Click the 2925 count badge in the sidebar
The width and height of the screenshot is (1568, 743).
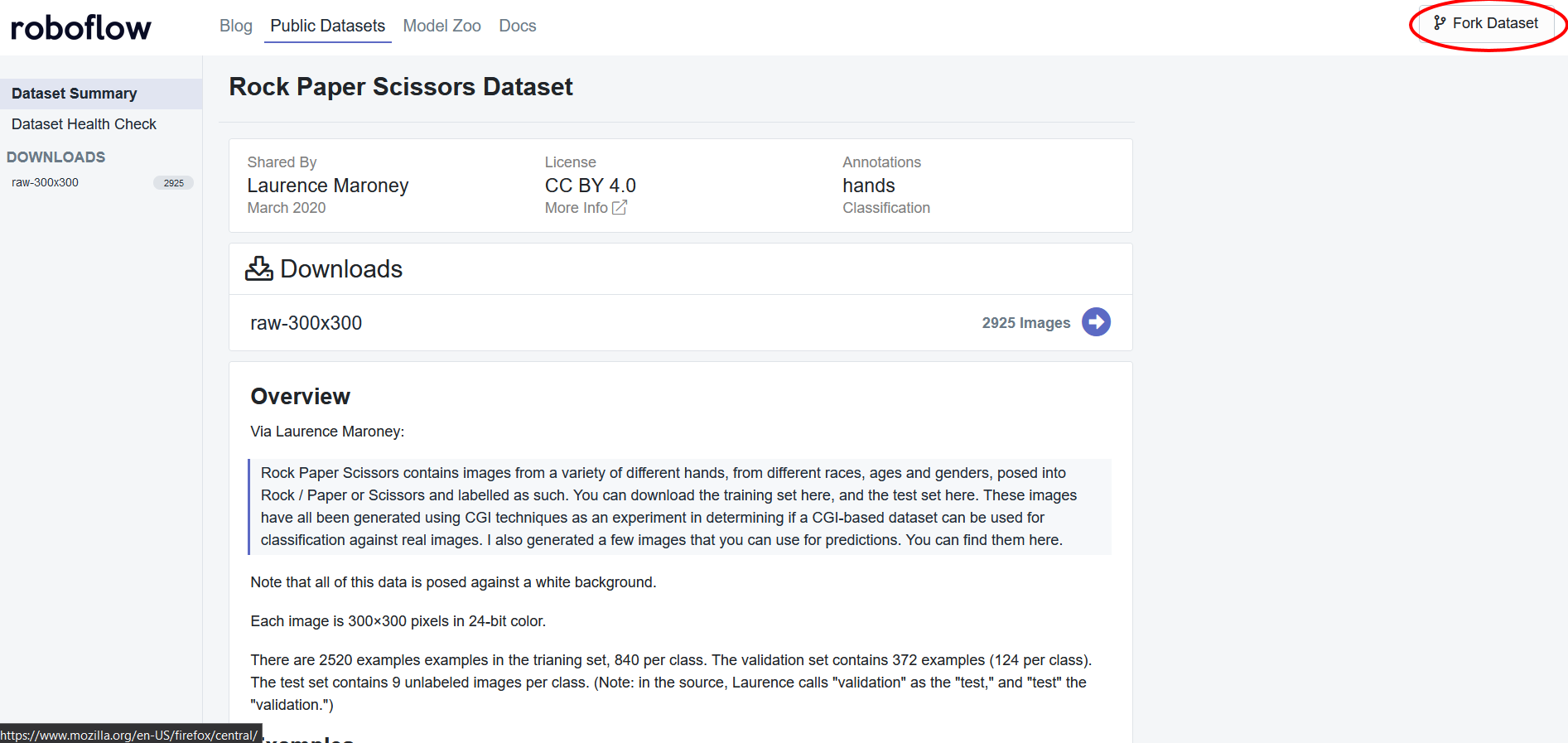point(173,183)
